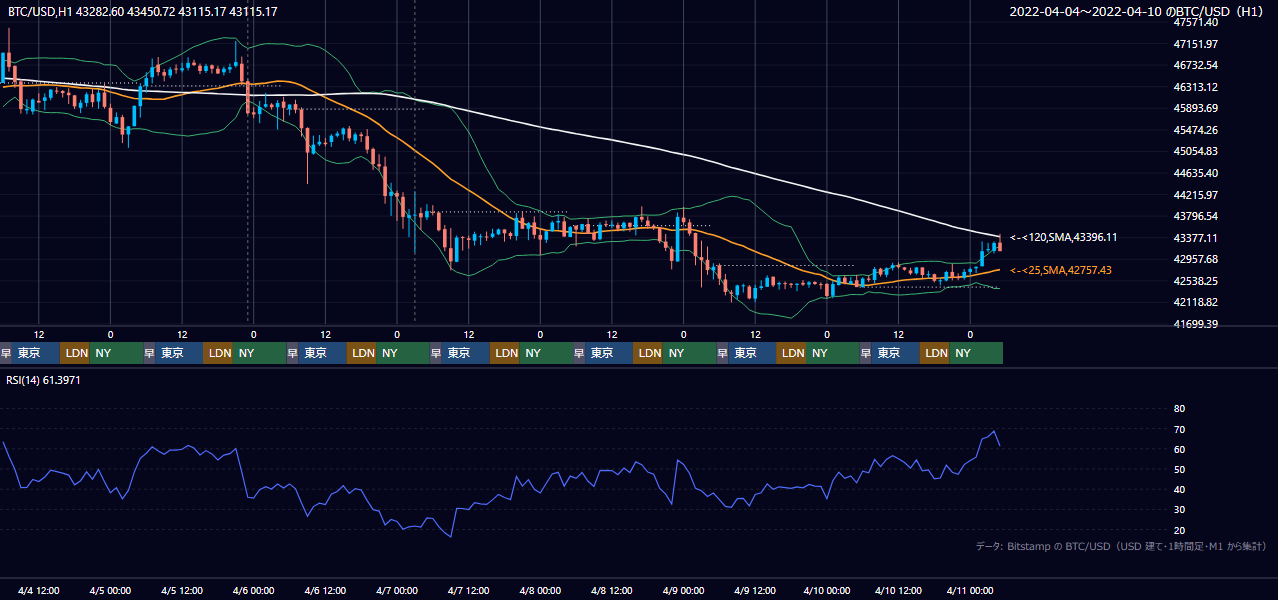Click price axis label 47151.97
The image size is (1278, 600).
click(x=1196, y=44)
